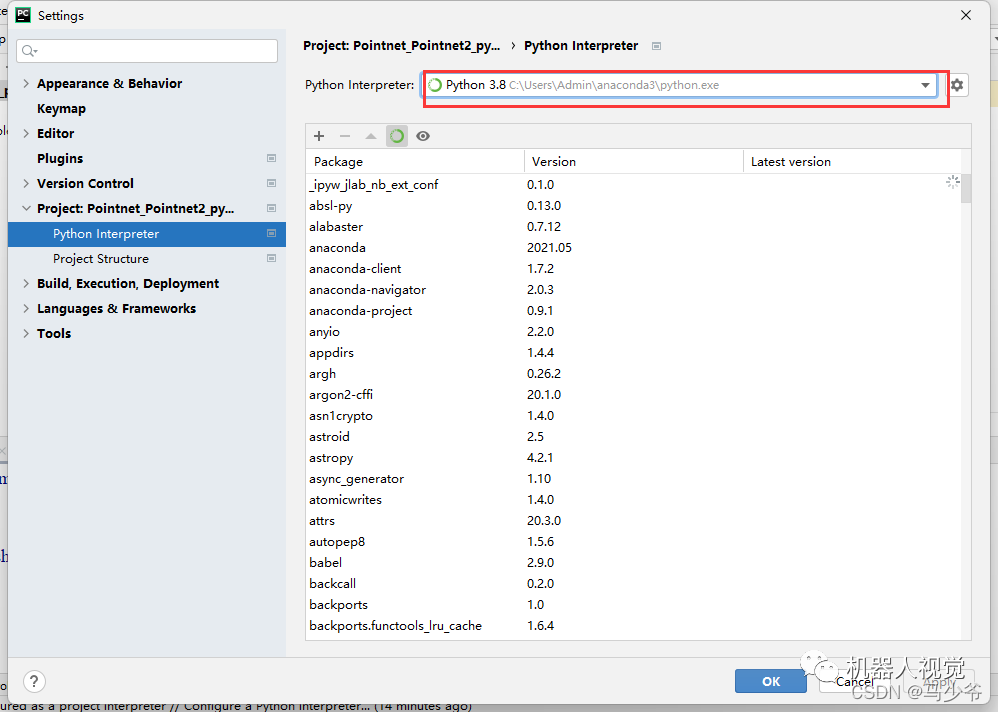This screenshot has width=998, height=712.
Task: Select the argh package row
Action: pos(633,373)
